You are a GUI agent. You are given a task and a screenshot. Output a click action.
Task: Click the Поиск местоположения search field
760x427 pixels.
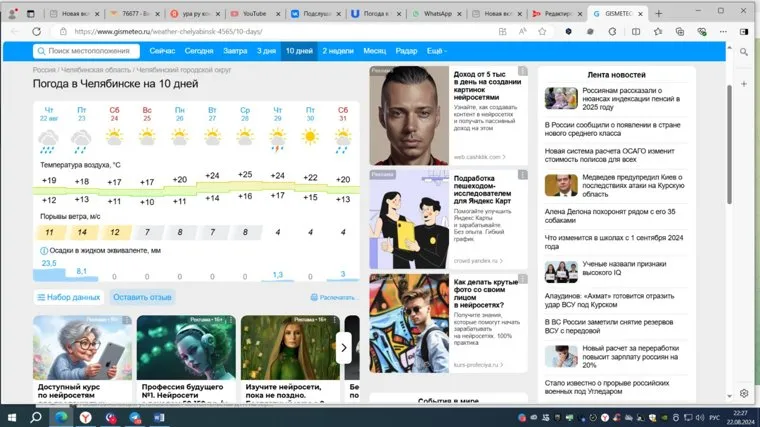point(90,50)
